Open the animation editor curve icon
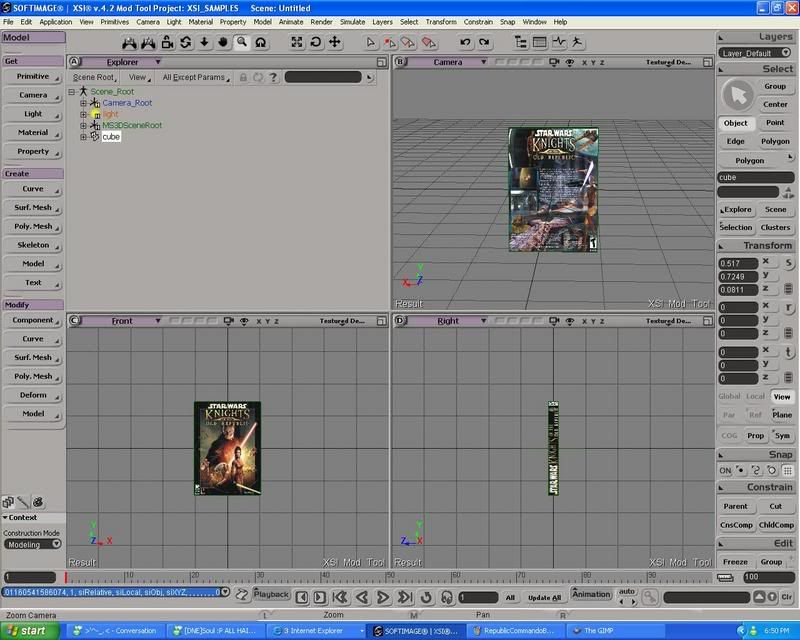 click(559, 42)
